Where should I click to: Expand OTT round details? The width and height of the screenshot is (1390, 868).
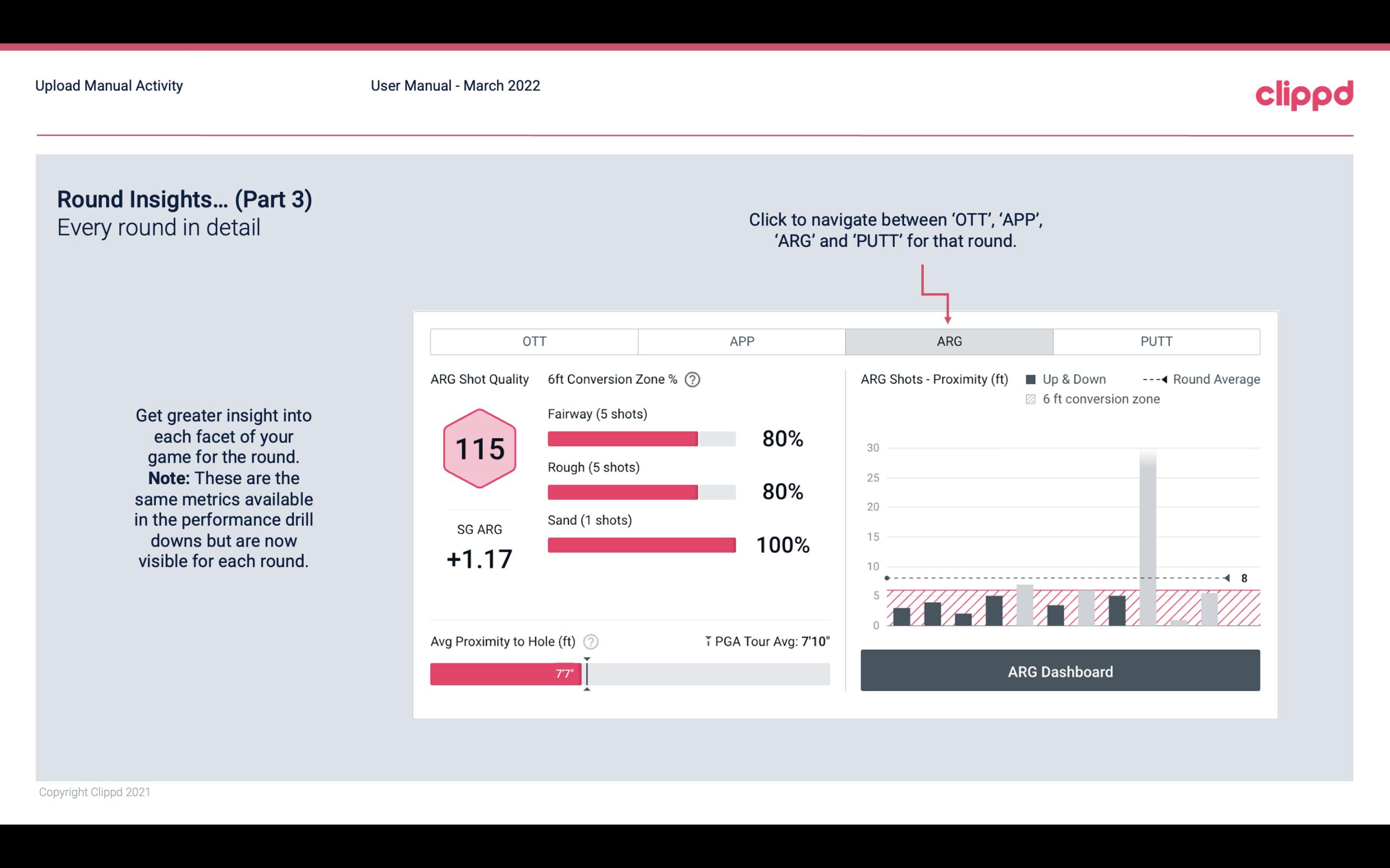coord(535,342)
